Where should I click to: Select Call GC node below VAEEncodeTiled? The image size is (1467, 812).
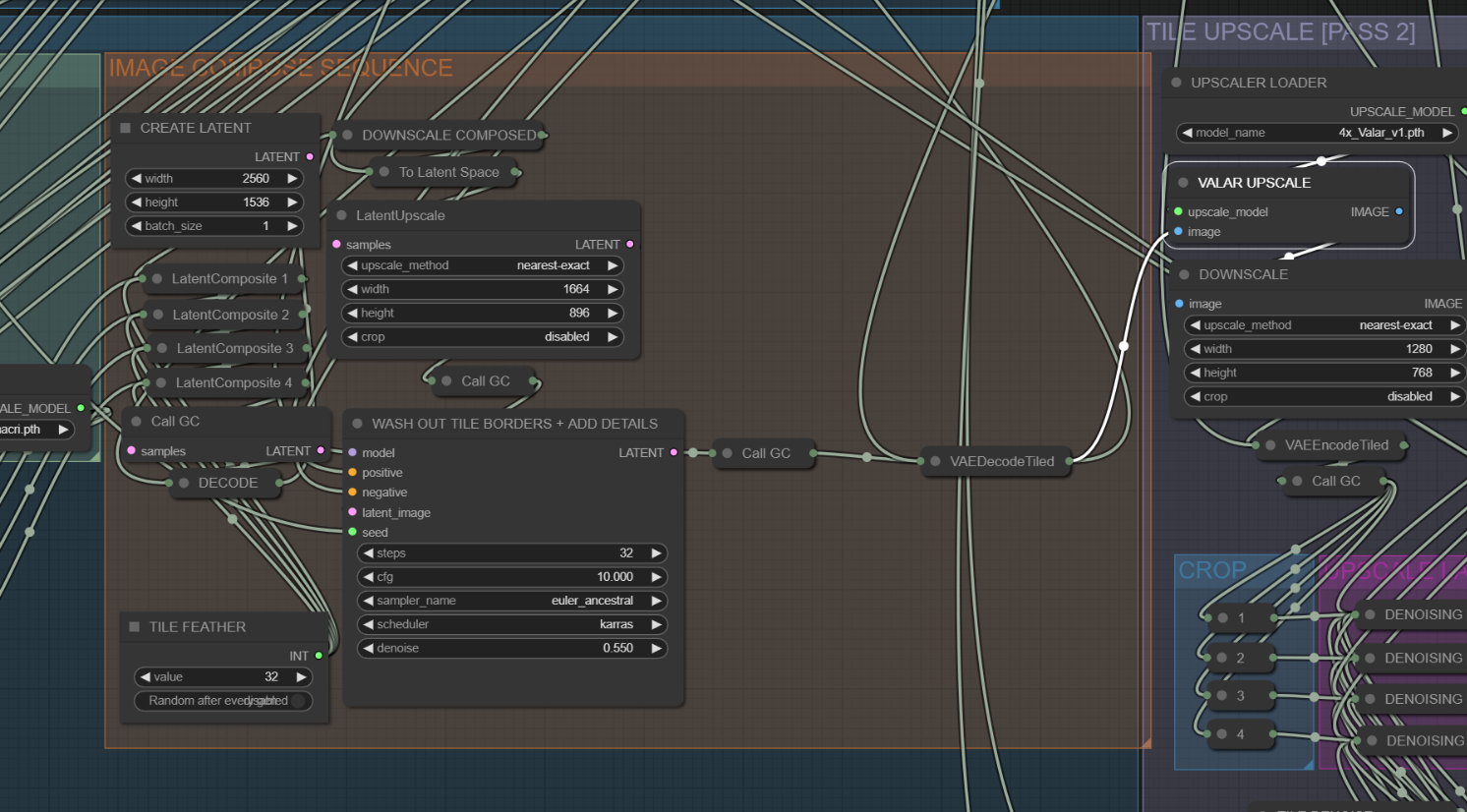[x=1335, y=481]
